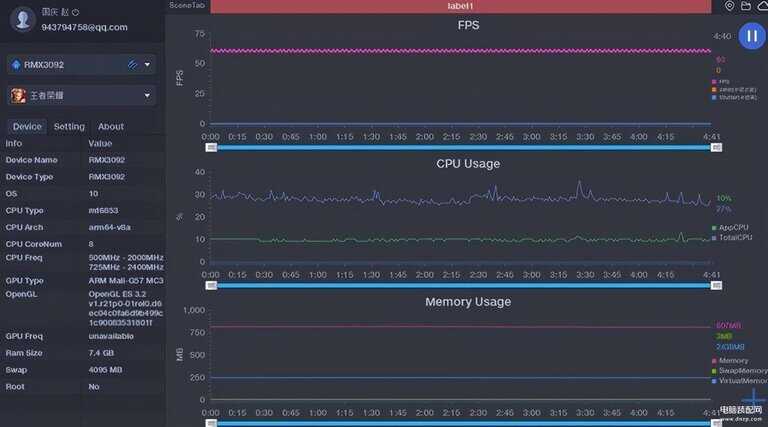Open the About tab
The width and height of the screenshot is (768, 427).
111,126
